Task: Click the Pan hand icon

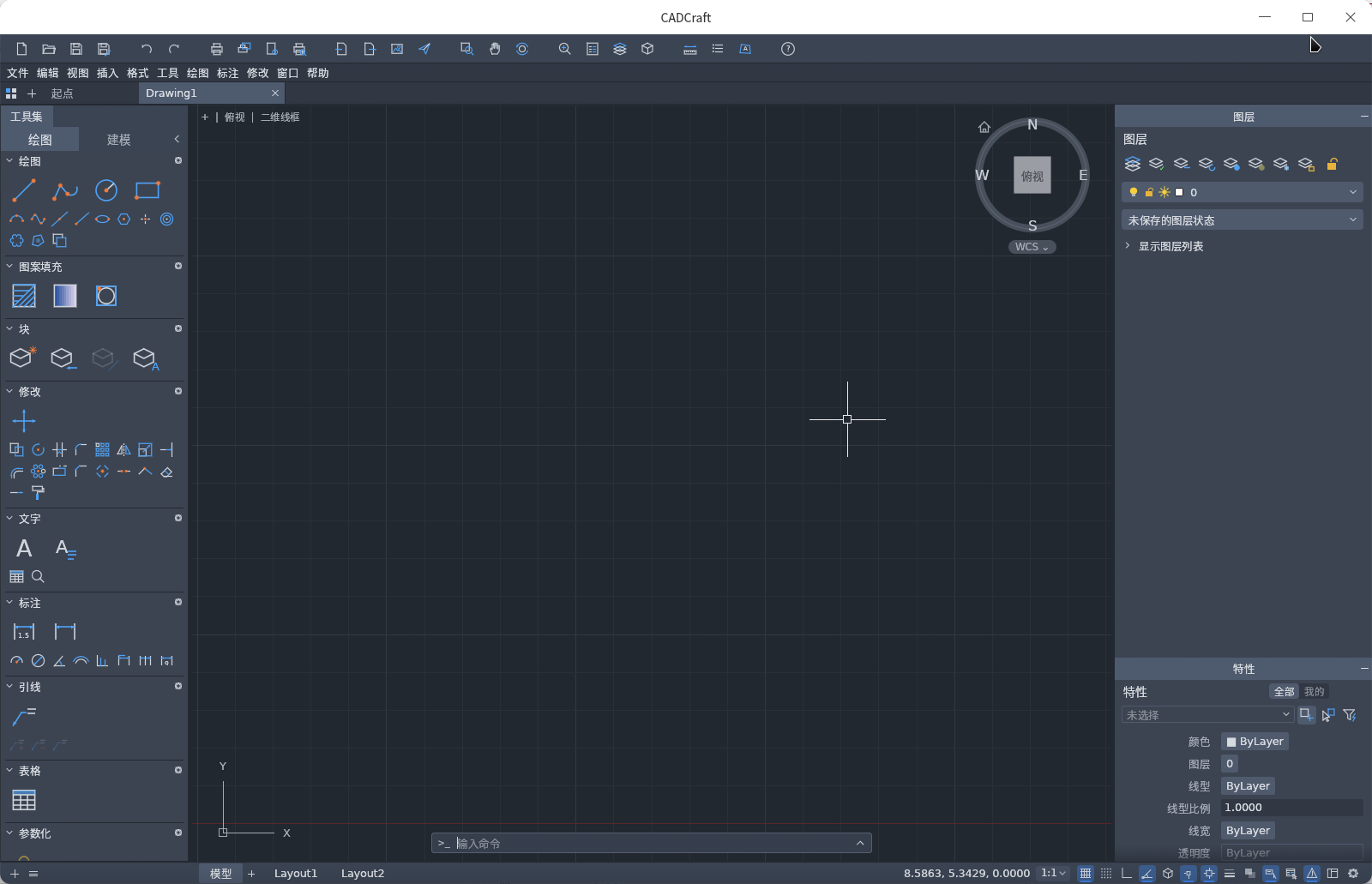Action: click(x=495, y=49)
